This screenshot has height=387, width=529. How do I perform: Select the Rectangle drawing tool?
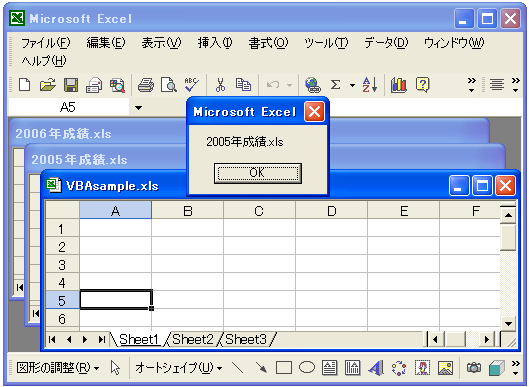coord(284,368)
